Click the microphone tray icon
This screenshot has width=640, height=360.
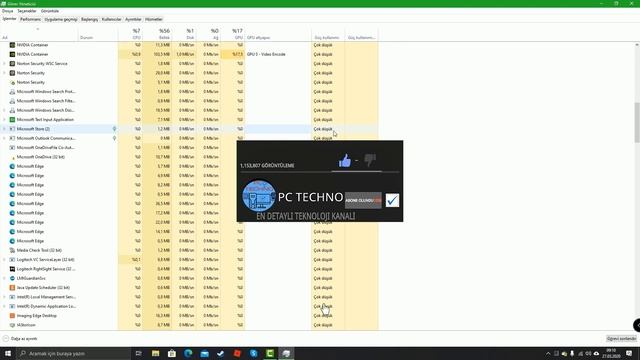572,353
